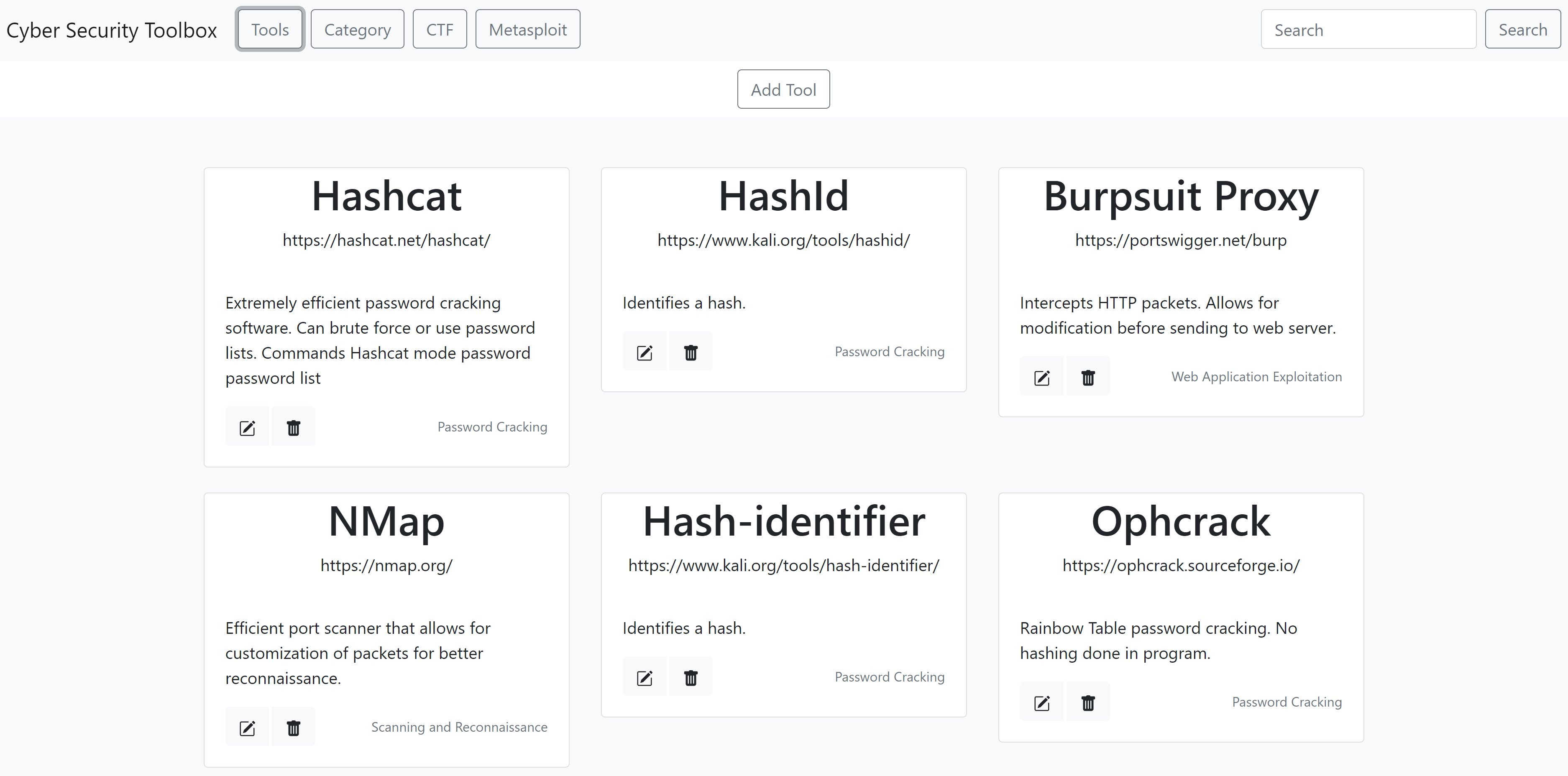Click Password Cracking label on HashId card
The width and height of the screenshot is (1568, 776).
point(890,352)
